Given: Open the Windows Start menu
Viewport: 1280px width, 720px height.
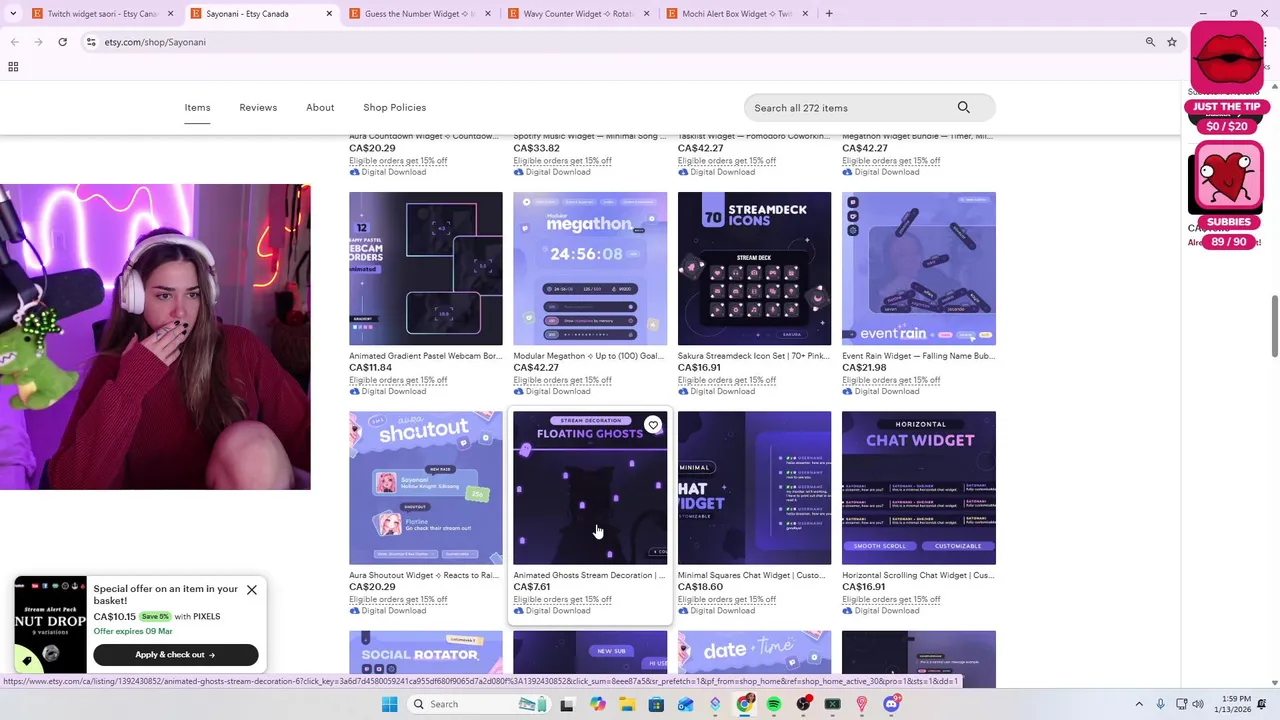Looking at the screenshot, I should (x=390, y=704).
